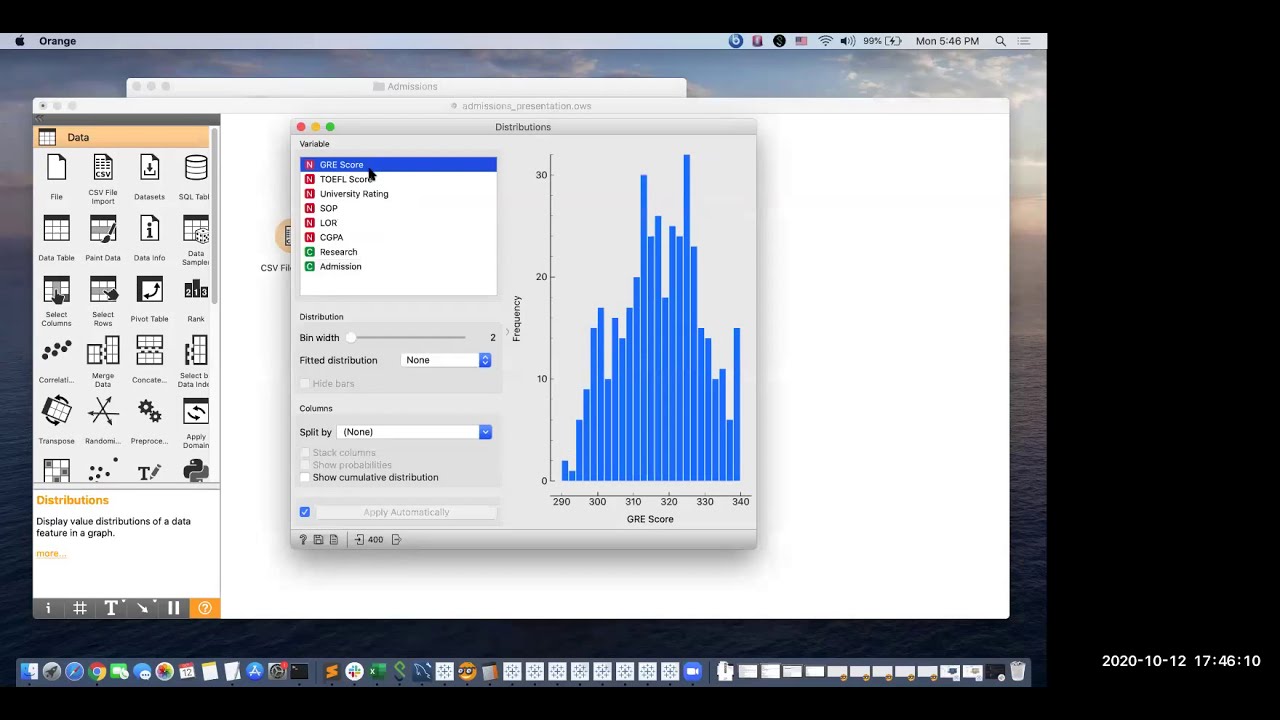The image size is (1280, 720).
Task: Click the 'more...' link under Distributions description
Action: click(x=50, y=553)
